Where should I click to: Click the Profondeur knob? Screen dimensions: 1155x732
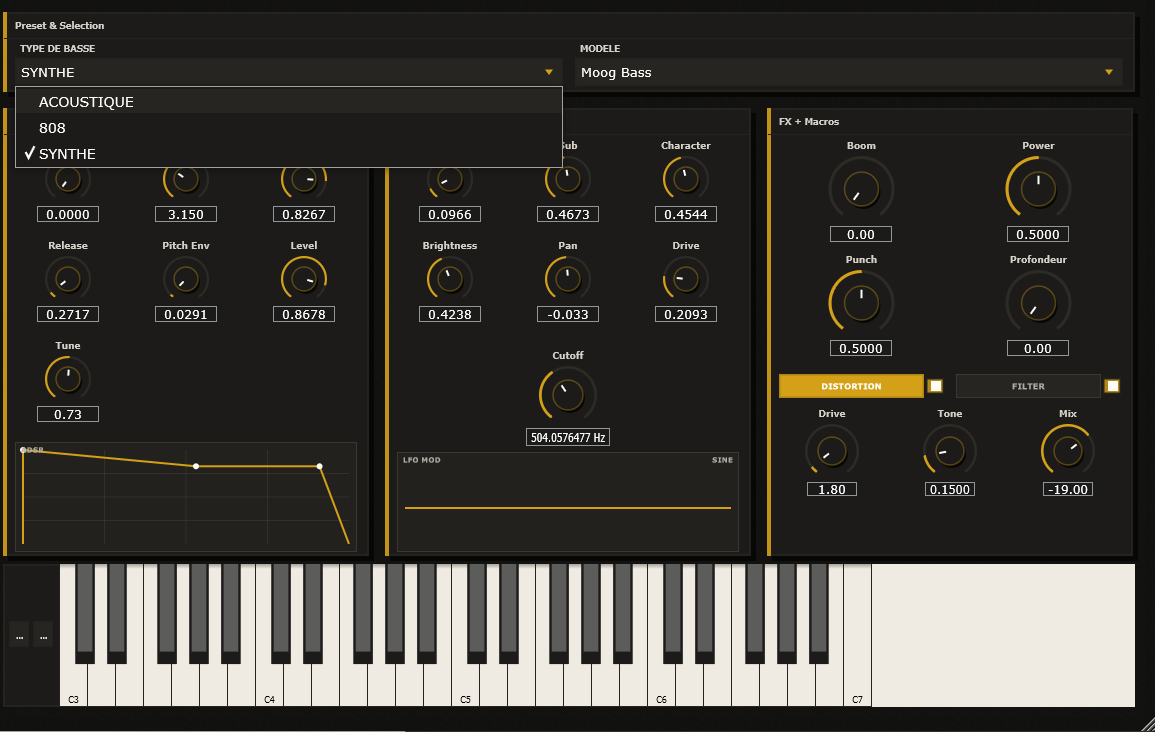coord(1038,302)
